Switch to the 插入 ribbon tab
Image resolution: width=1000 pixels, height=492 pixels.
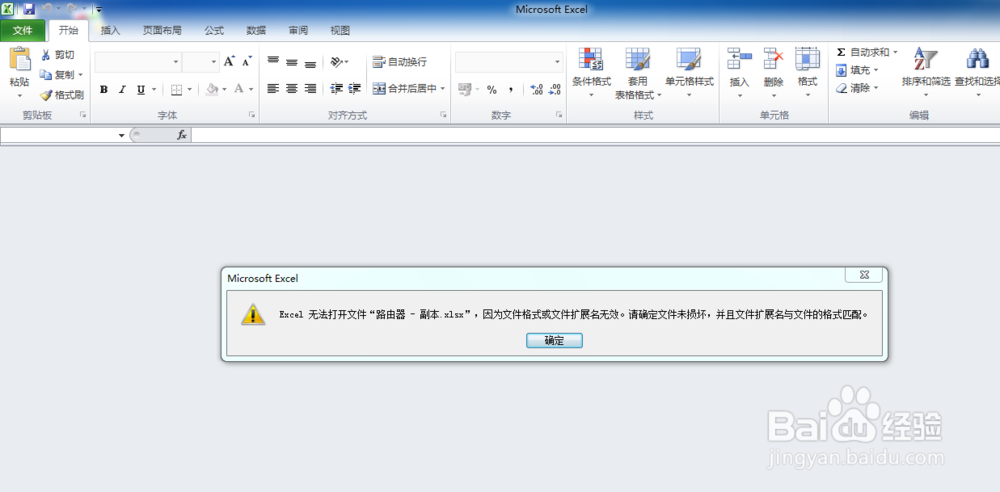[x=110, y=30]
